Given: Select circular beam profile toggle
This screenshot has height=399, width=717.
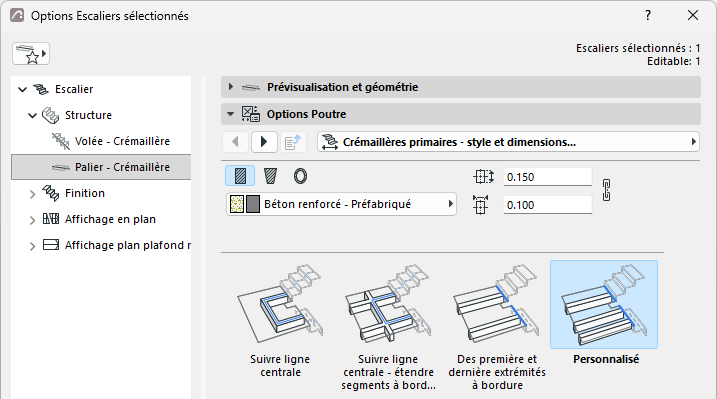Looking at the screenshot, I should [x=300, y=176].
